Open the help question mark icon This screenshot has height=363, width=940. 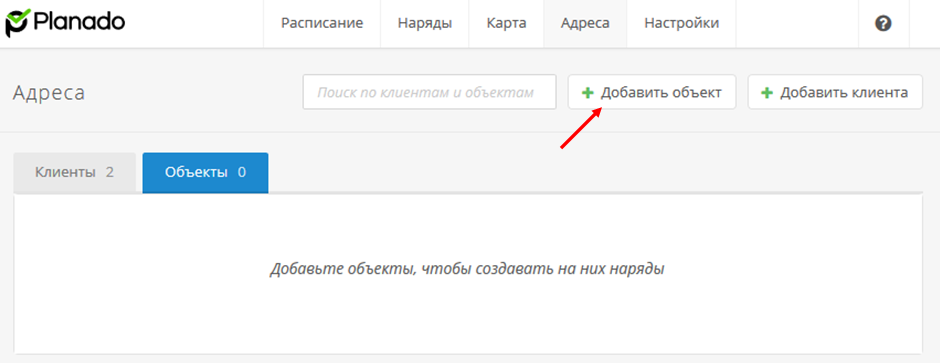(x=883, y=23)
